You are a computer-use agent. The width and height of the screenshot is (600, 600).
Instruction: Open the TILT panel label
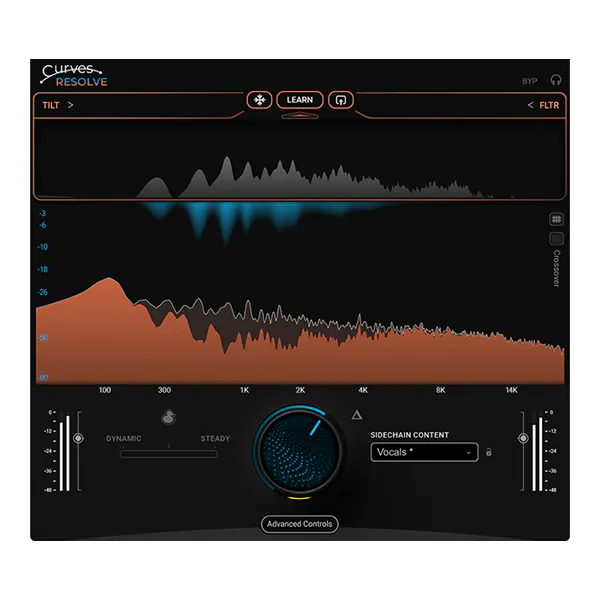click(x=51, y=105)
